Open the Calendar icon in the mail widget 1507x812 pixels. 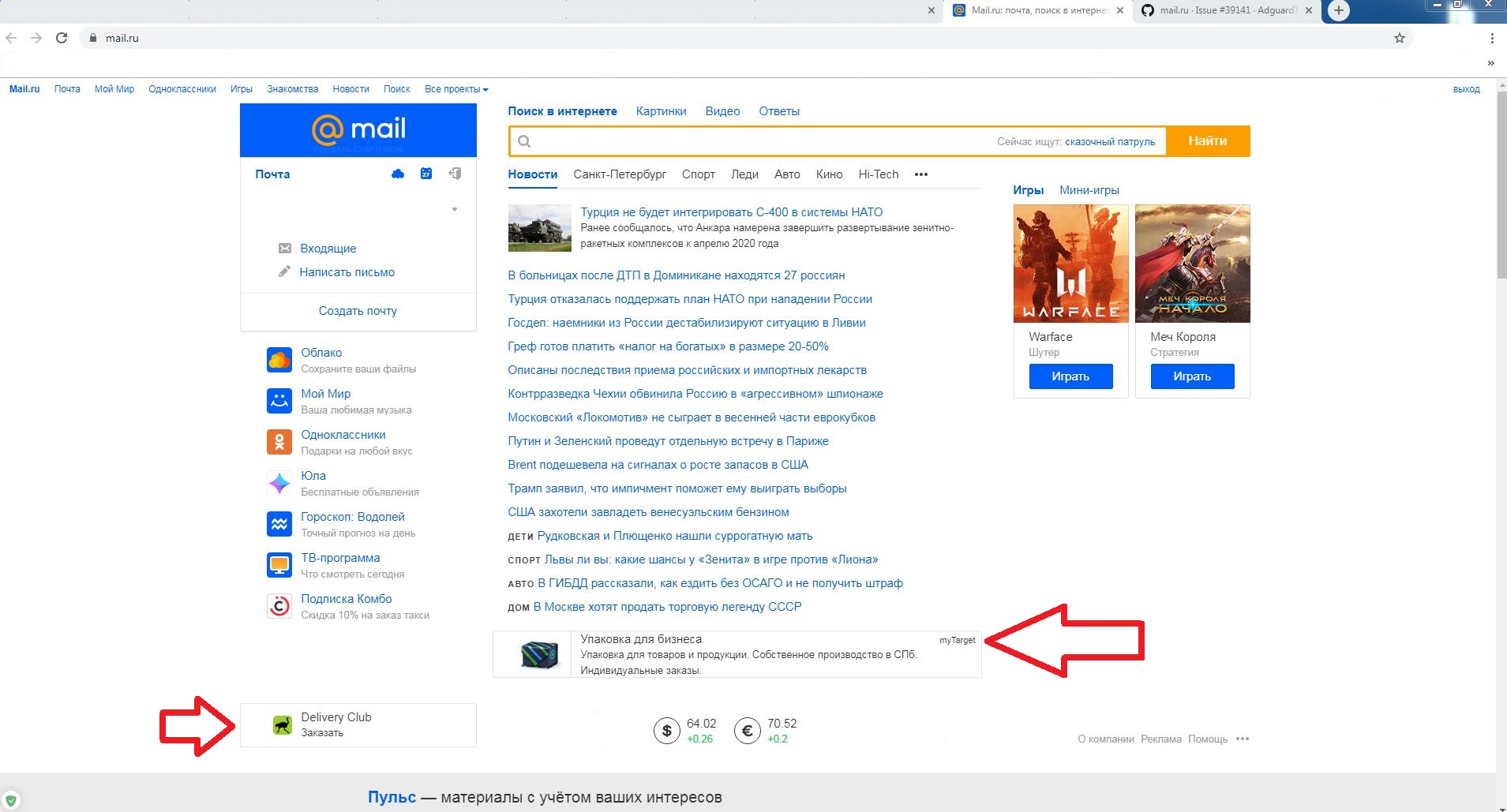click(426, 174)
